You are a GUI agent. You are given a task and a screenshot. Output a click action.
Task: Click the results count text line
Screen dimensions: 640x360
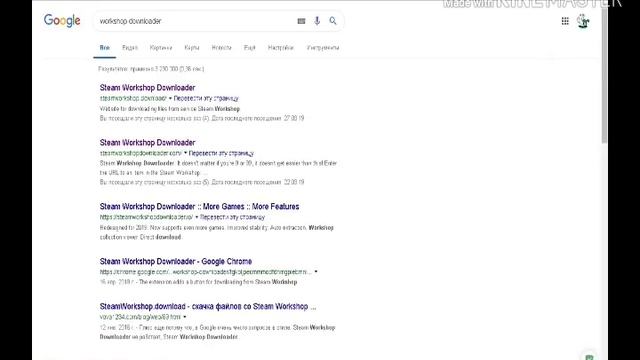[151, 69]
